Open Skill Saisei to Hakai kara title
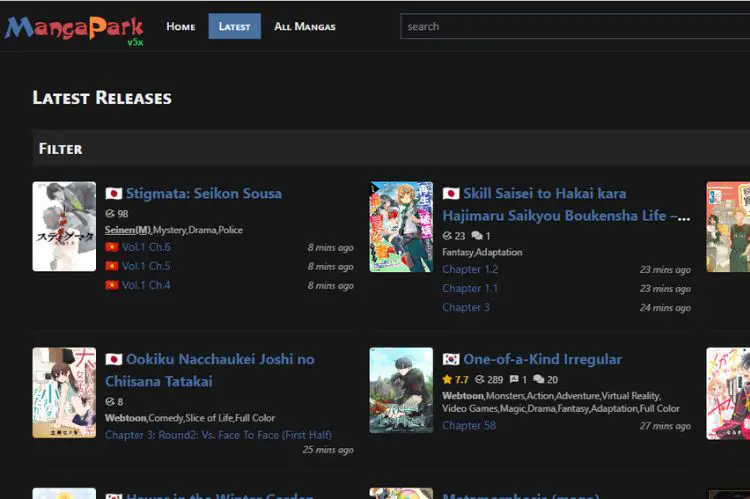750x499 pixels. [566, 204]
